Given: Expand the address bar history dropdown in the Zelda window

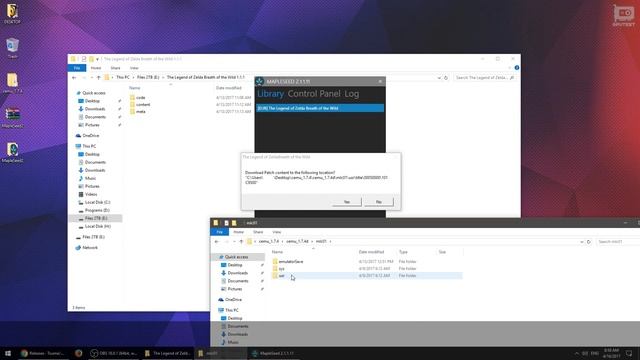Looking at the screenshot, I should (x=439, y=78).
